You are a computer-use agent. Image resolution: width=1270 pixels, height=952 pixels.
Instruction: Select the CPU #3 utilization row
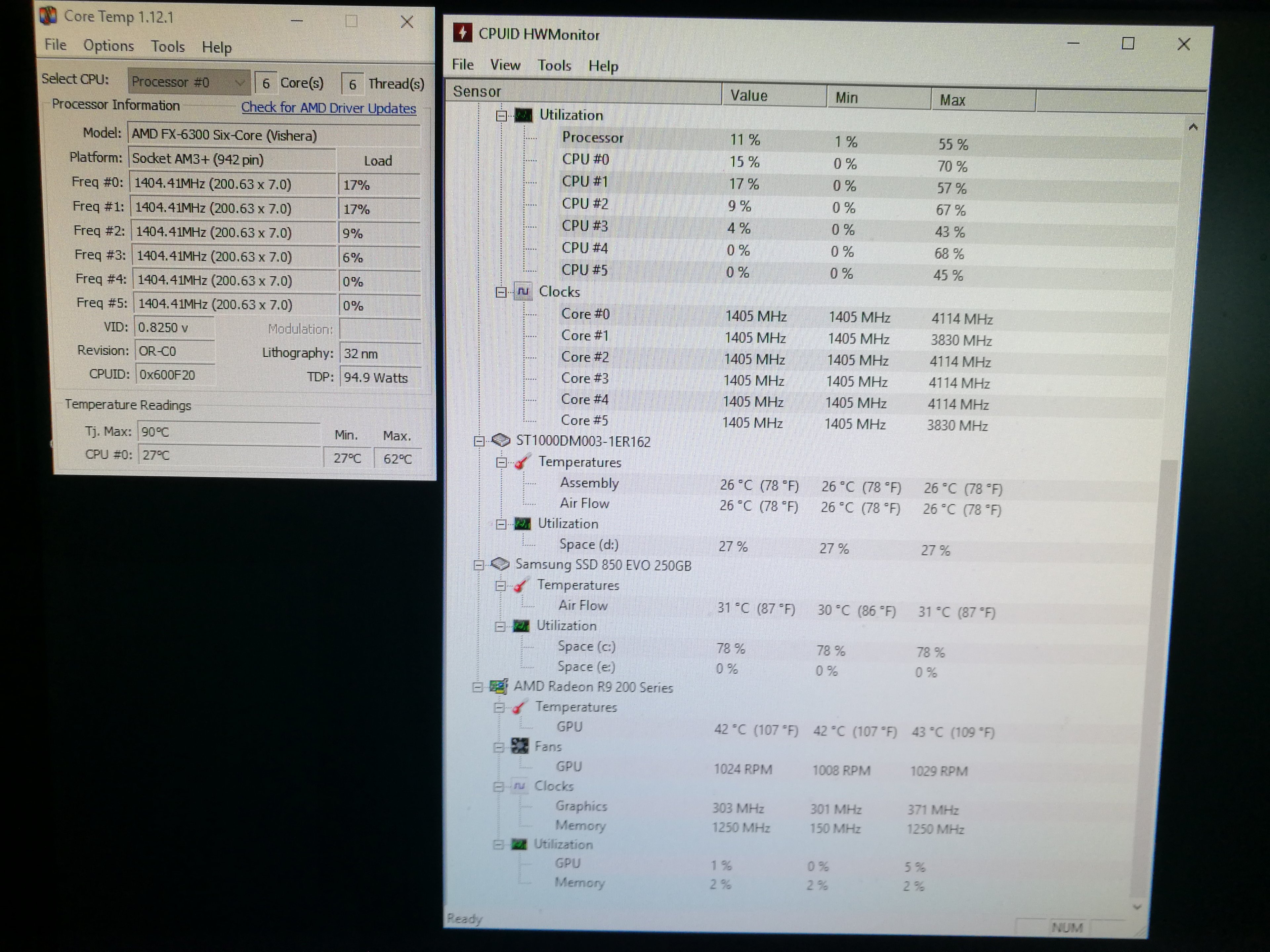click(x=584, y=226)
